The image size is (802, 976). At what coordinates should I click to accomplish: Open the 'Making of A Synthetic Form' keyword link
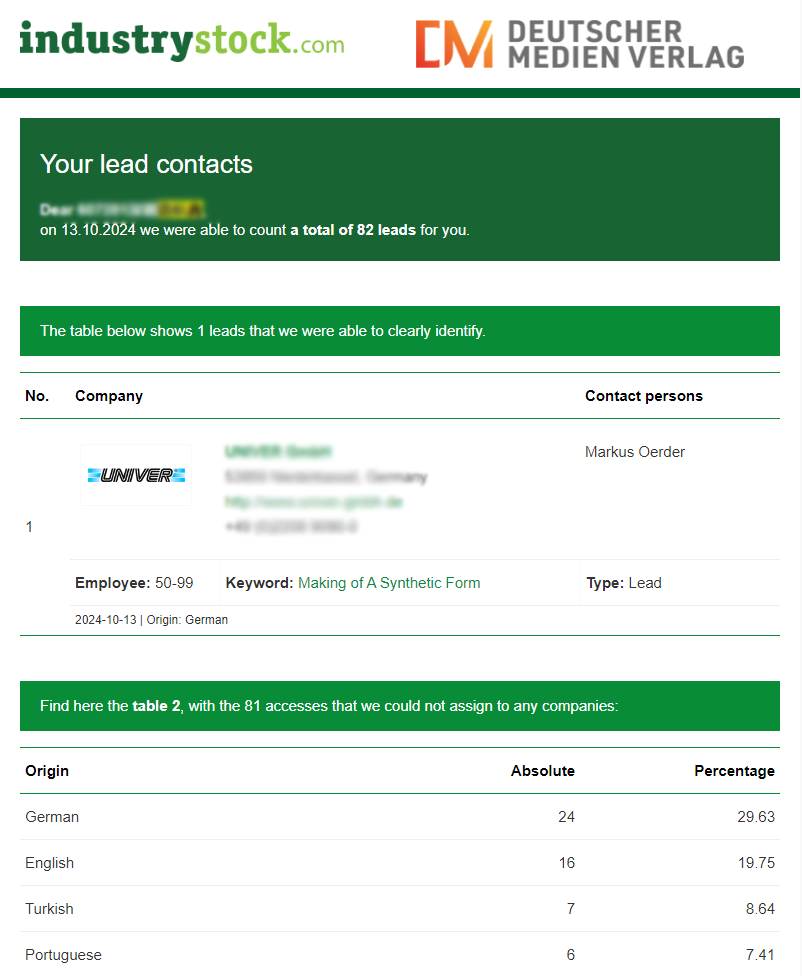click(x=389, y=583)
